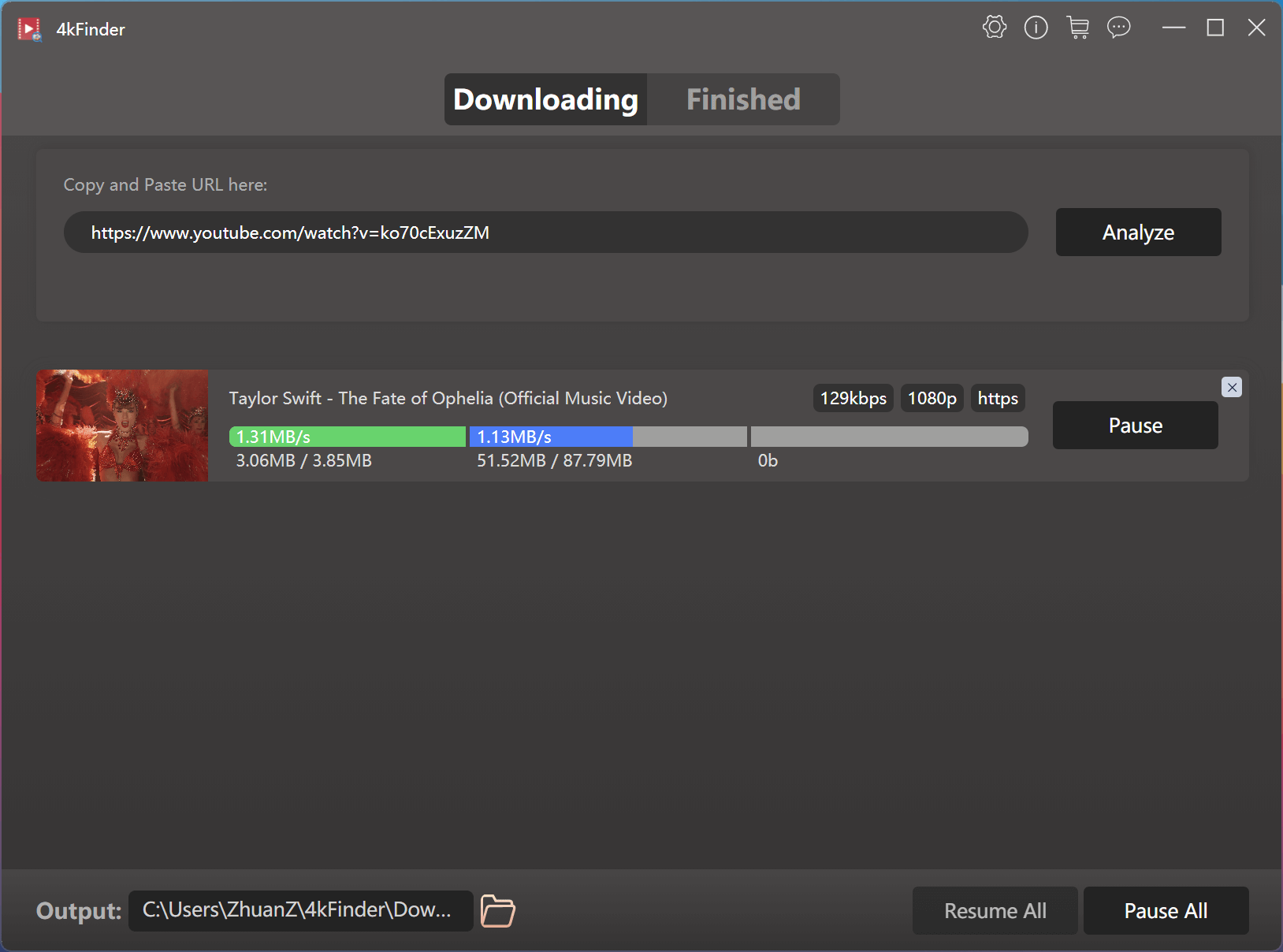
Task: Select the Downloading tab
Action: click(545, 100)
